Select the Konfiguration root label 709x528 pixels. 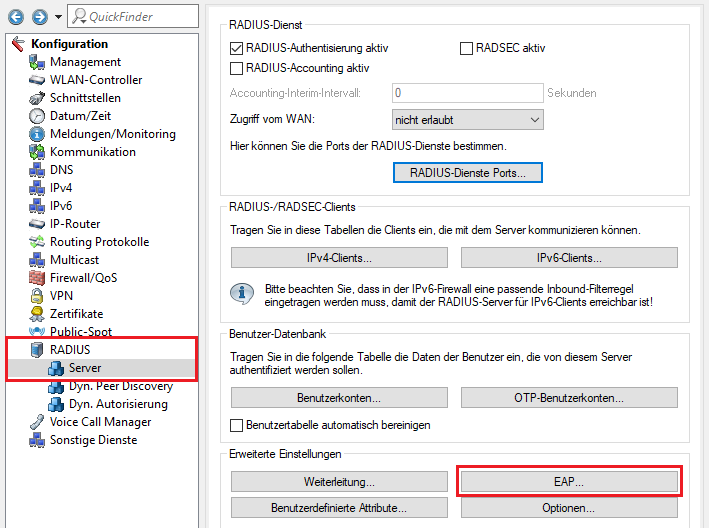(70, 44)
